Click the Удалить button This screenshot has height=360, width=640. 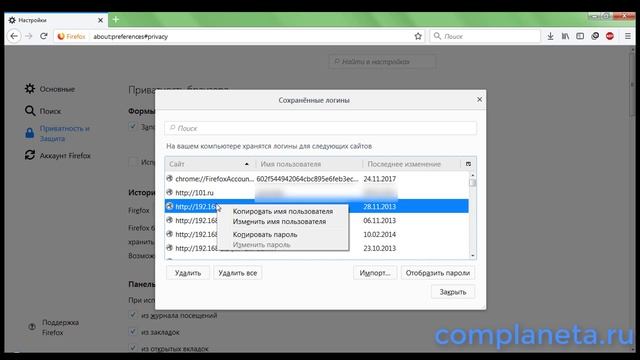(x=188, y=273)
